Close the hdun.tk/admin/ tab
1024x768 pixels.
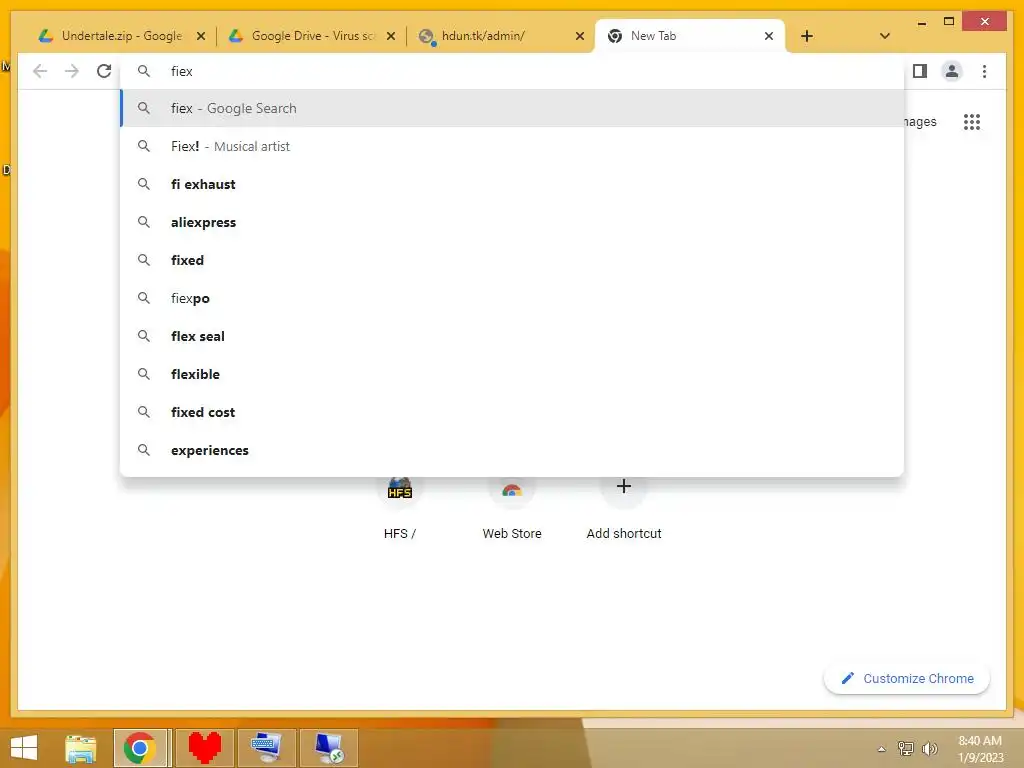(x=579, y=36)
